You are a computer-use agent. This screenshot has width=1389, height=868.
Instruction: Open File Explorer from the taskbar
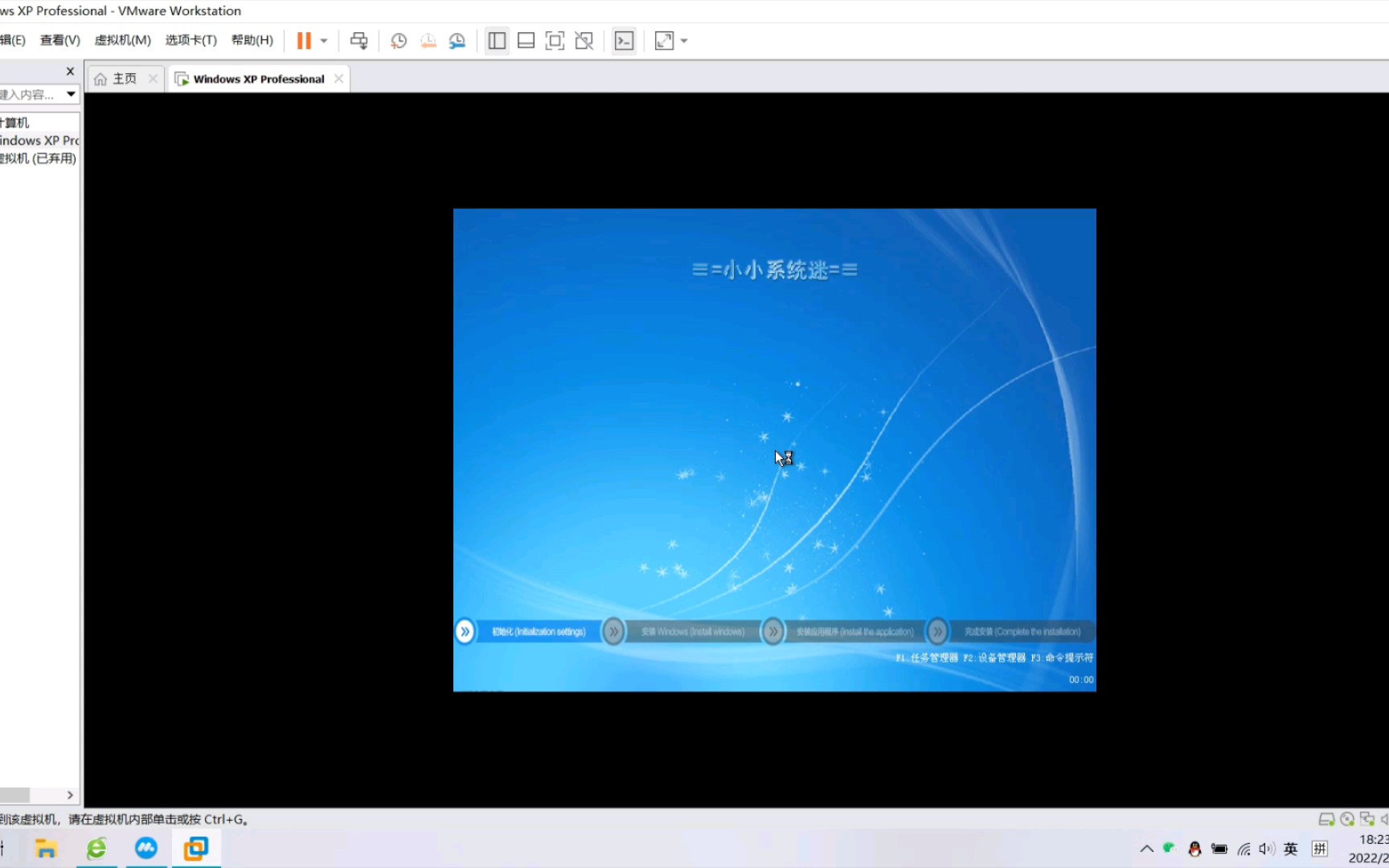click(46, 849)
